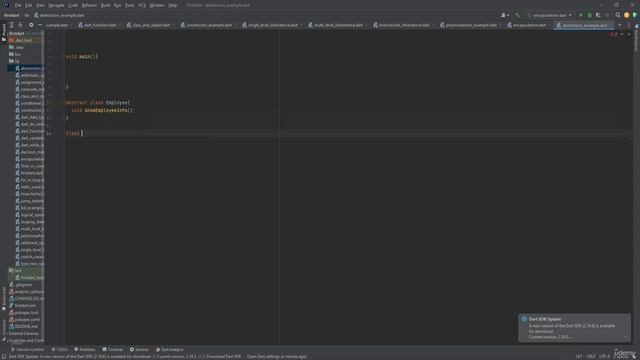The image size is (640, 360).
Task: Click Download Dart SDK status bar link
Action: point(223,356)
